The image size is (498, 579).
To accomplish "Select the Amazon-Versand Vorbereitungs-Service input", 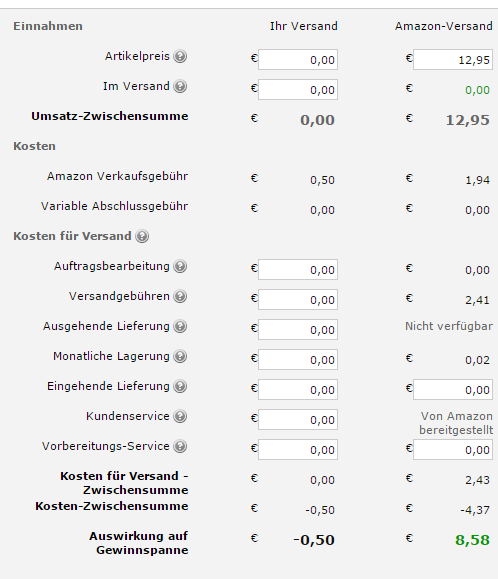I will (x=453, y=449).
